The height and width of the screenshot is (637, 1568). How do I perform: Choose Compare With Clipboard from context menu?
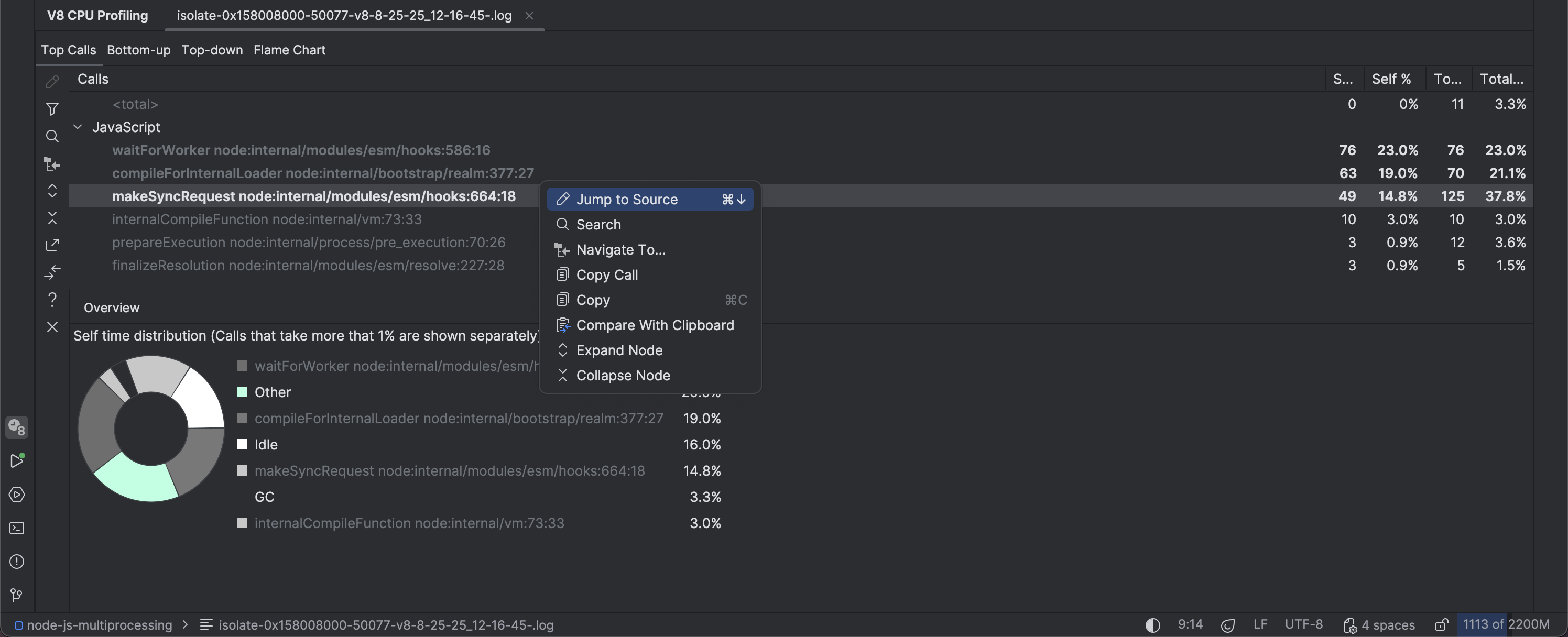(655, 325)
